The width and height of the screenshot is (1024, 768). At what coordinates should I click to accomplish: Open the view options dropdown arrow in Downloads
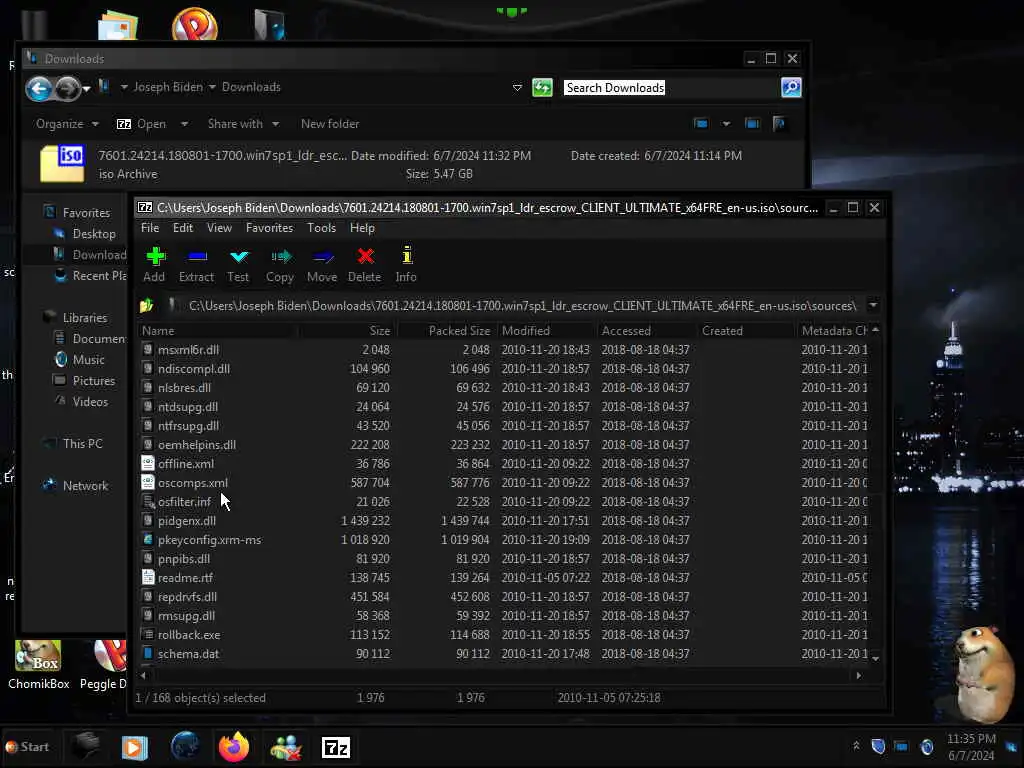(x=726, y=123)
